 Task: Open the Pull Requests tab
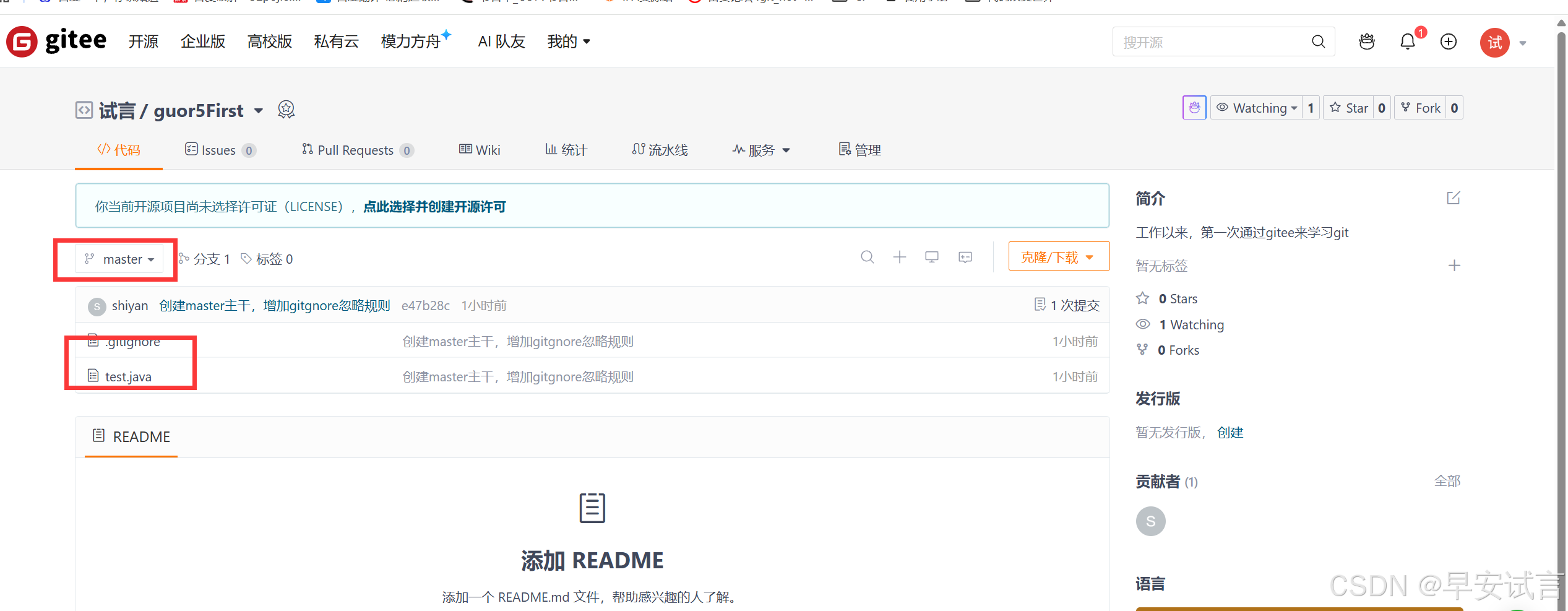pyautogui.click(x=358, y=150)
